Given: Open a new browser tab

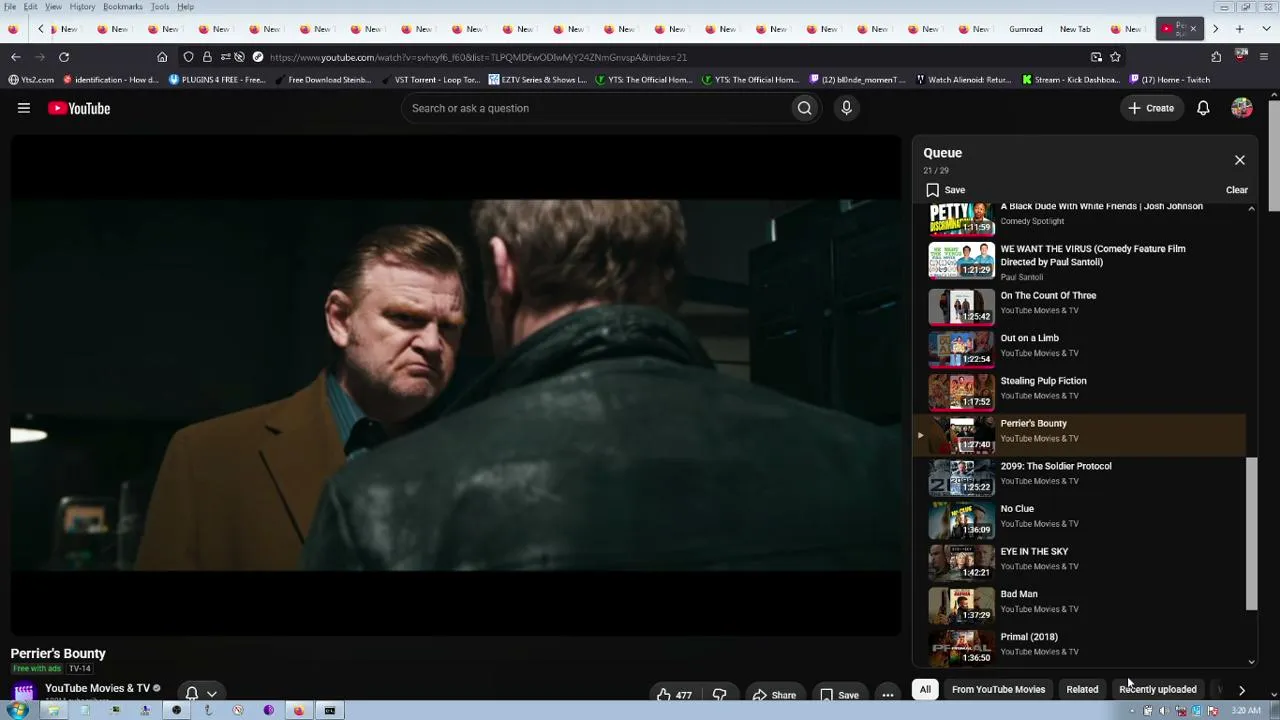Looking at the screenshot, I should [1239, 29].
